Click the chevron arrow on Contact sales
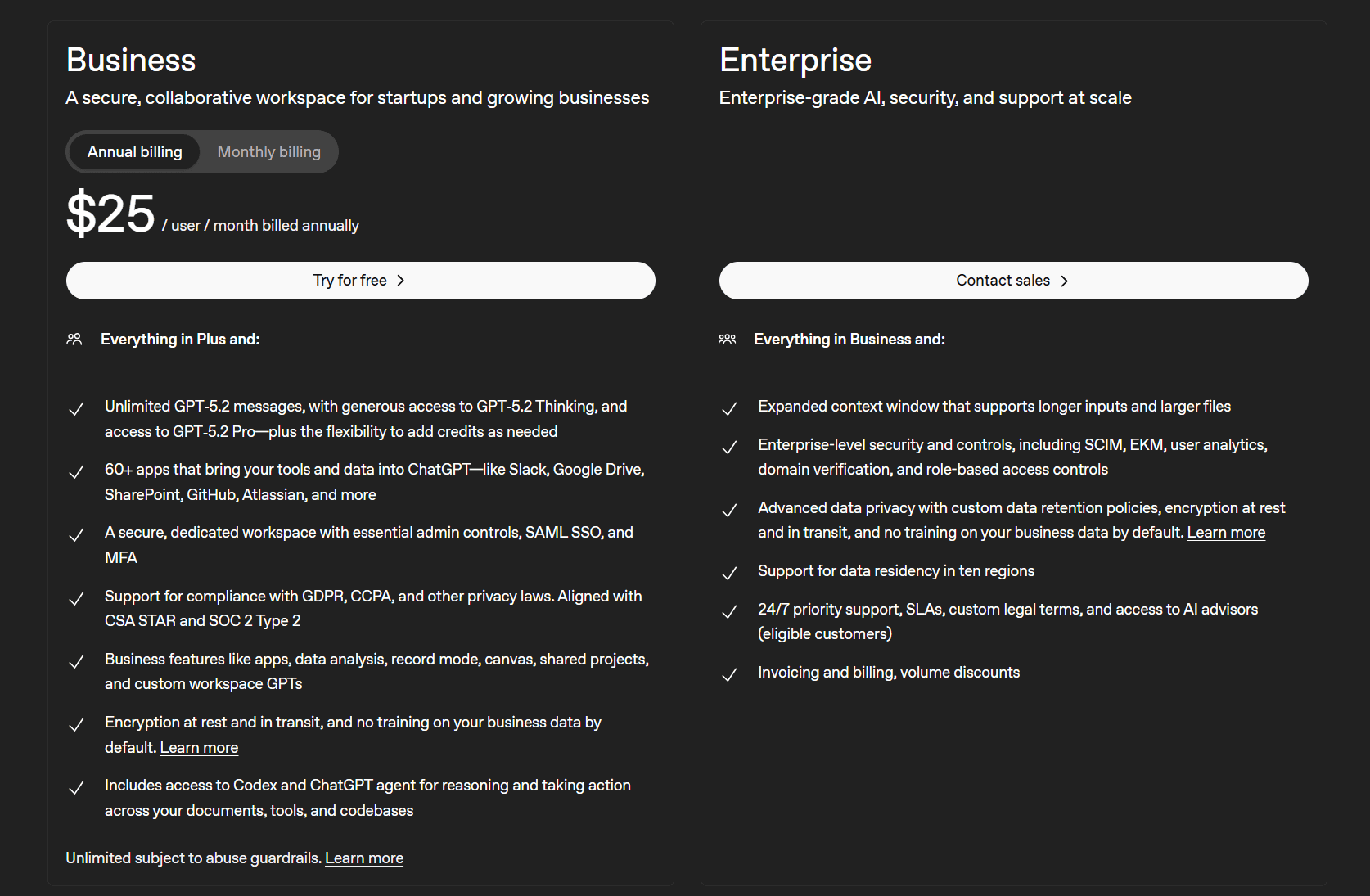The image size is (1370, 896). point(1064,281)
